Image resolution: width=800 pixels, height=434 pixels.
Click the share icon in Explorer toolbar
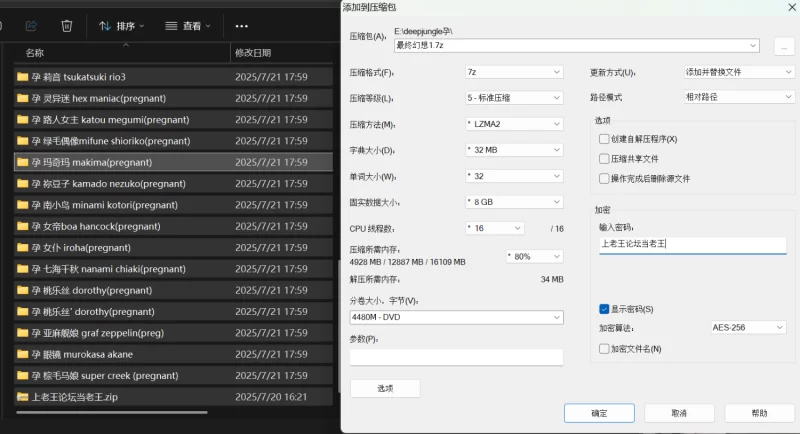click(31, 25)
